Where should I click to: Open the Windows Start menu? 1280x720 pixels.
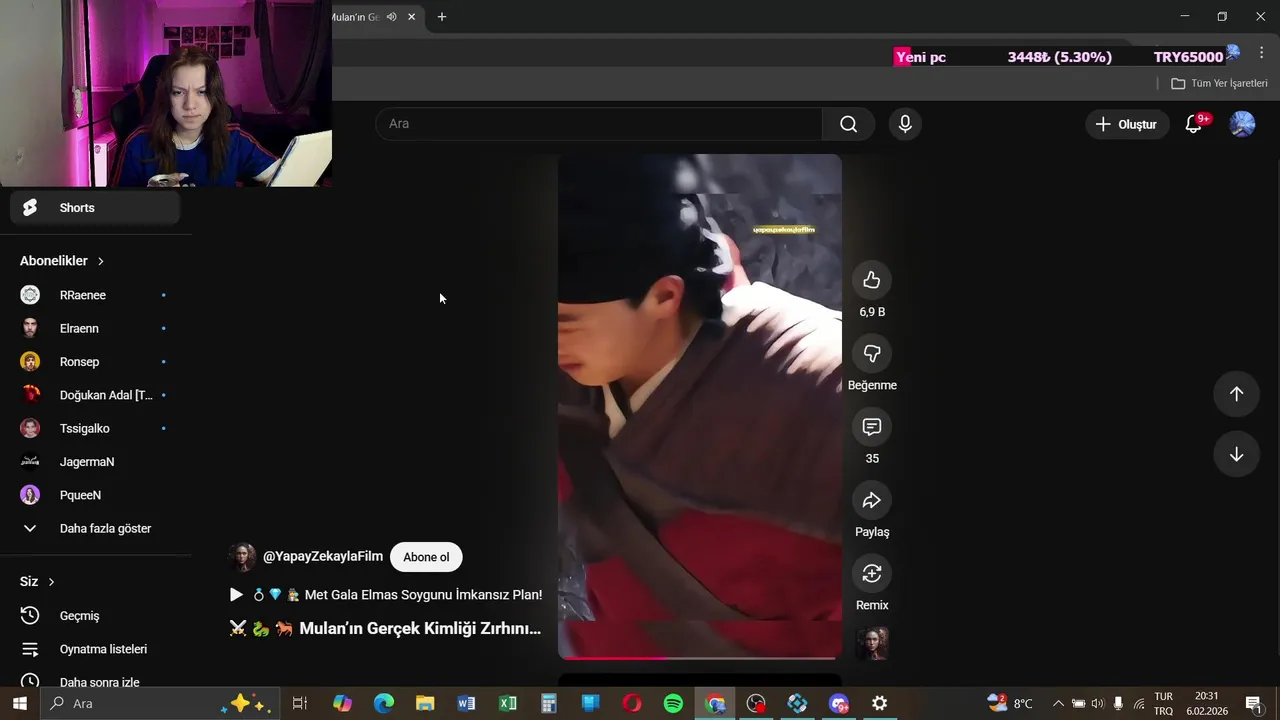tap(19, 704)
